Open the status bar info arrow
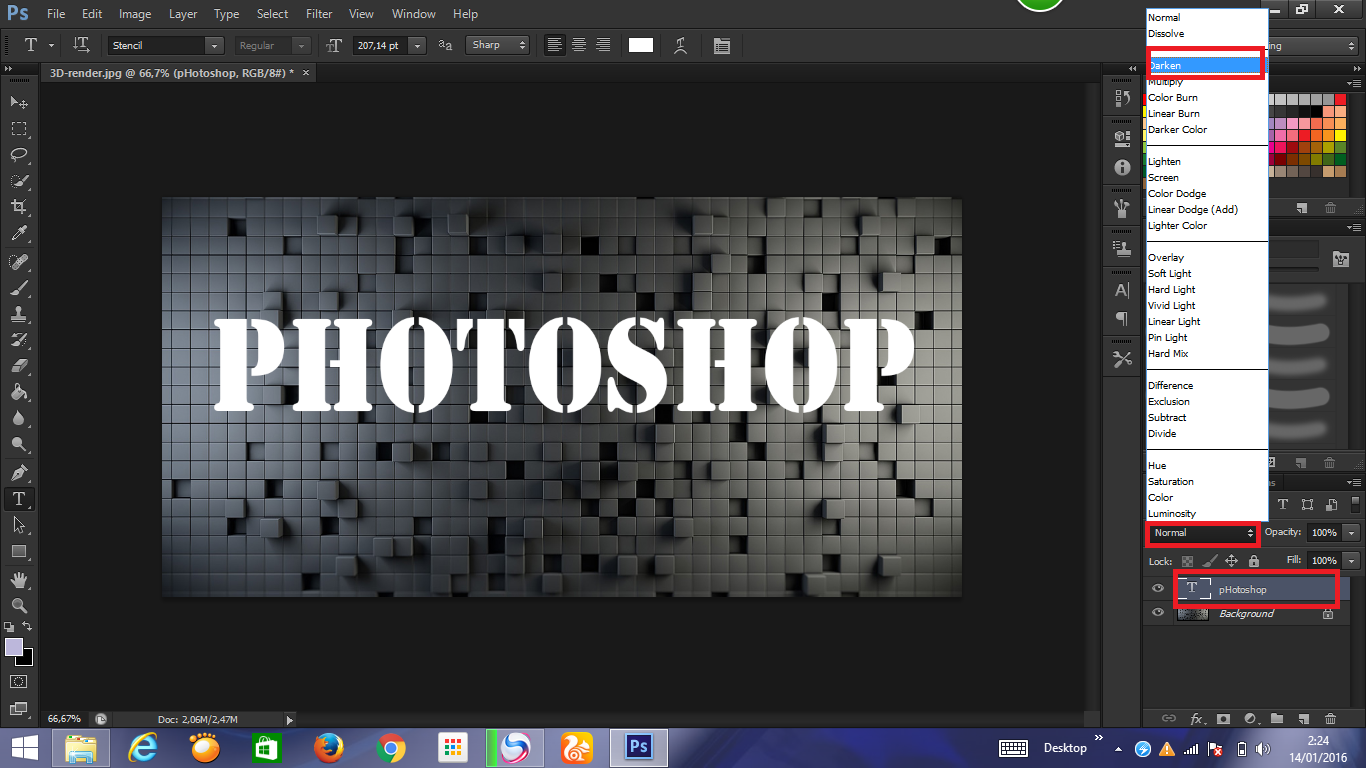Viewport: 1366px width, 768px height. tap(290, 719)
